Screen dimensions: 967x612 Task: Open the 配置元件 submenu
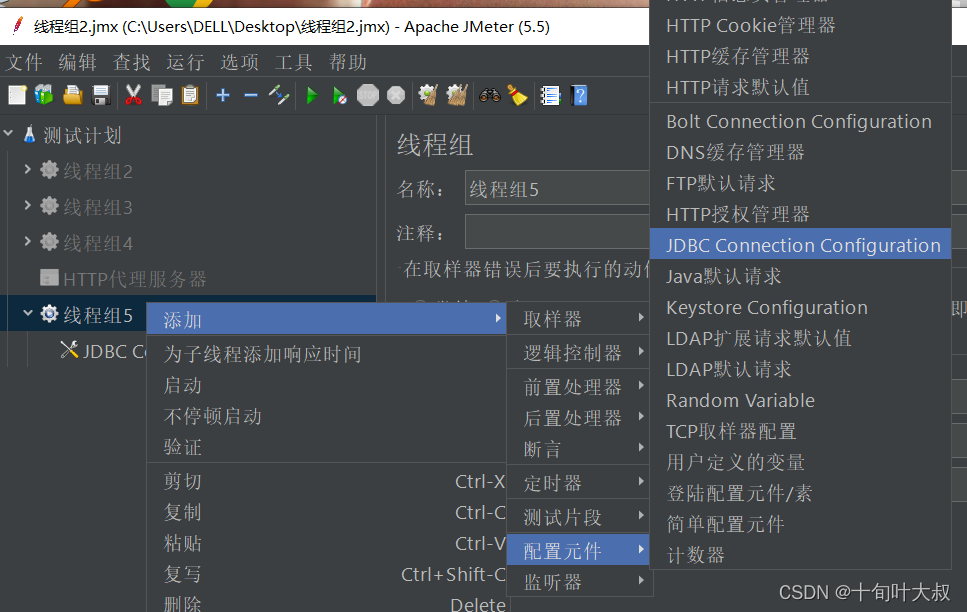[579, 550]
